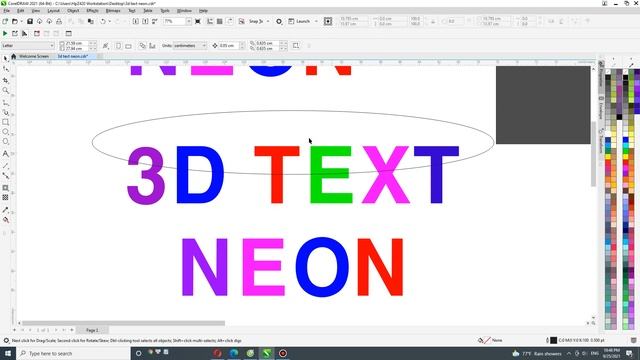Click the nudge distance input field

(229, 46)
